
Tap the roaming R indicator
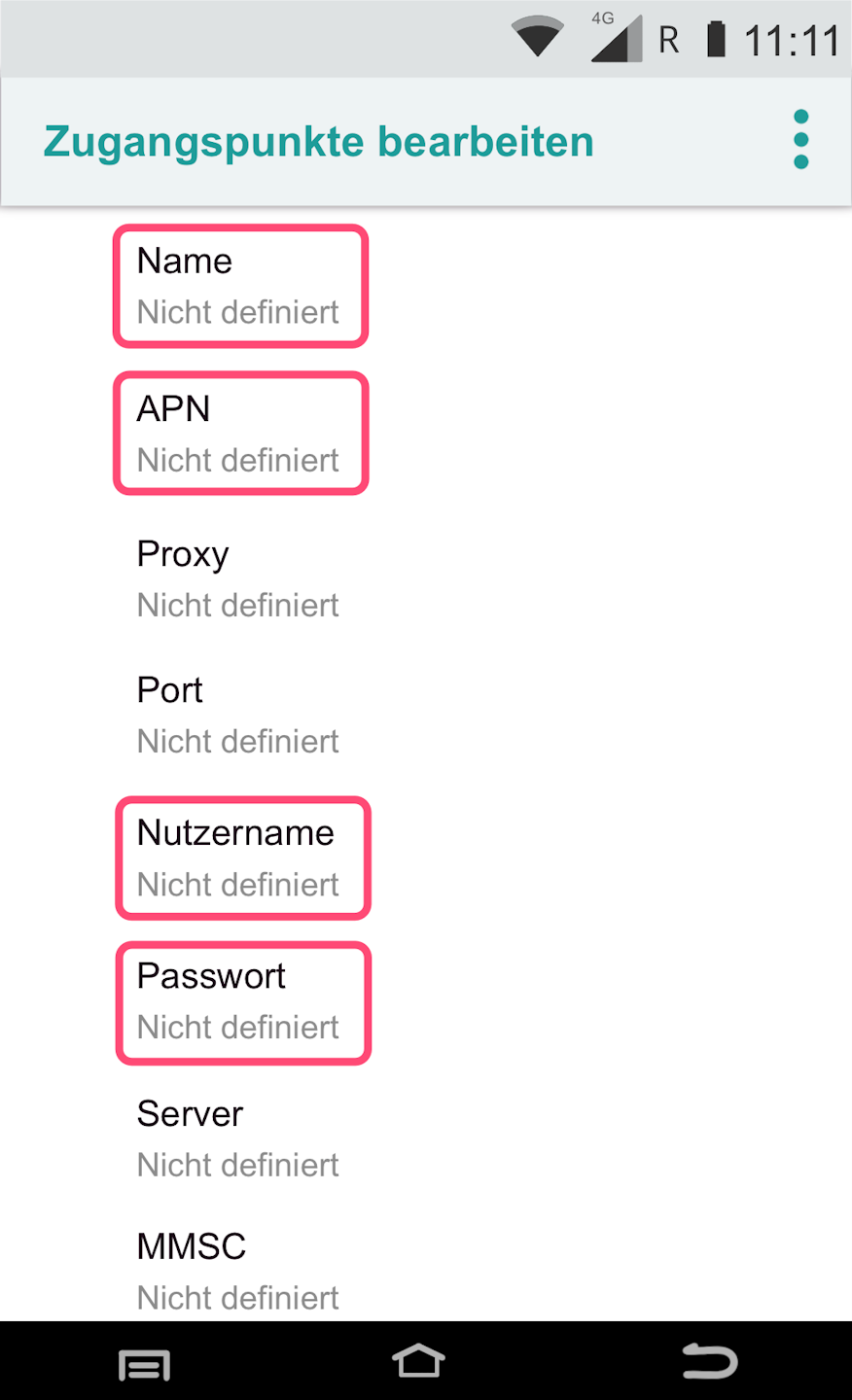668,41
